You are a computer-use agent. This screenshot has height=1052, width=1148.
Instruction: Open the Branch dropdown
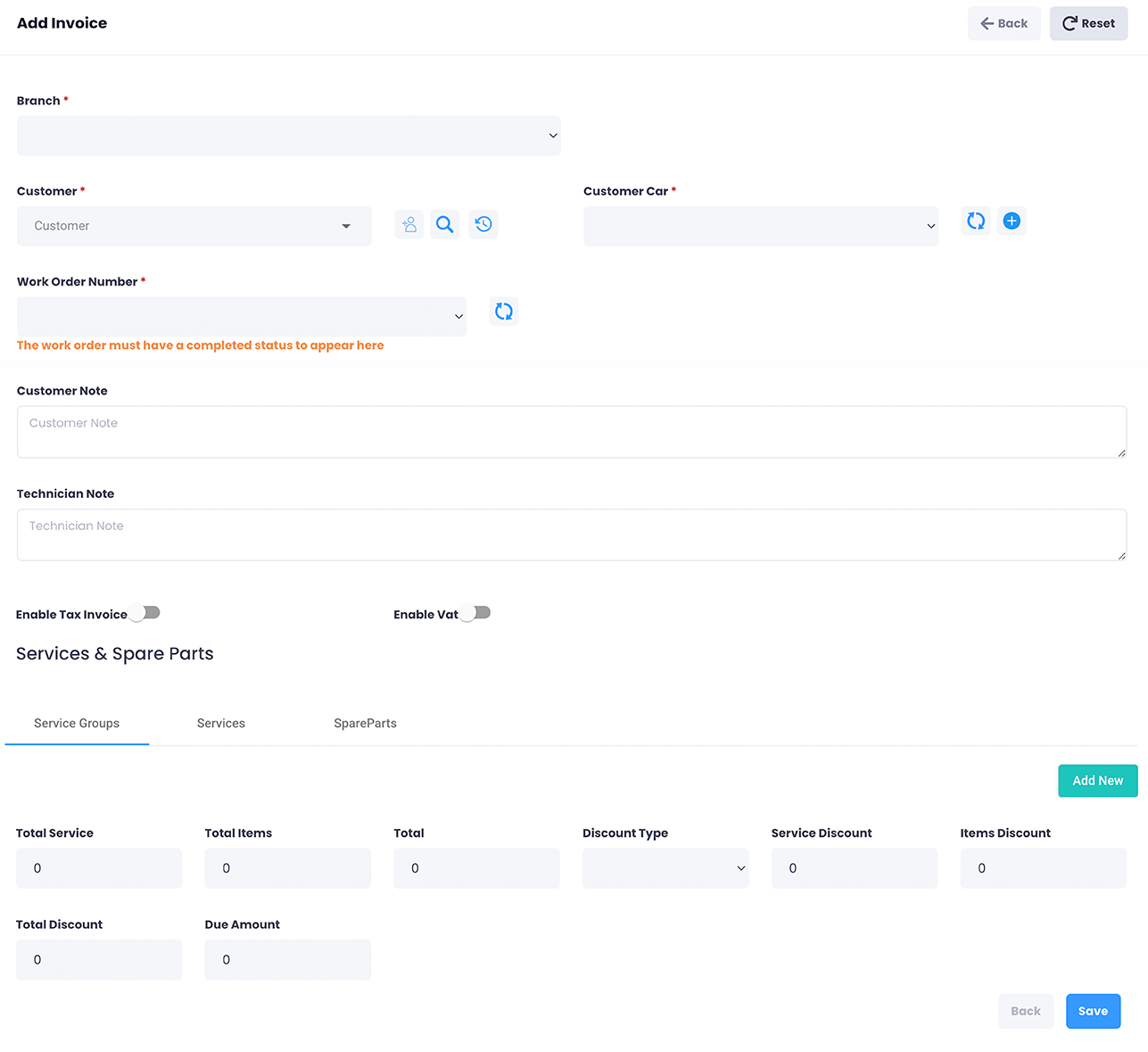pyautogui.click(x=288, y=136)
